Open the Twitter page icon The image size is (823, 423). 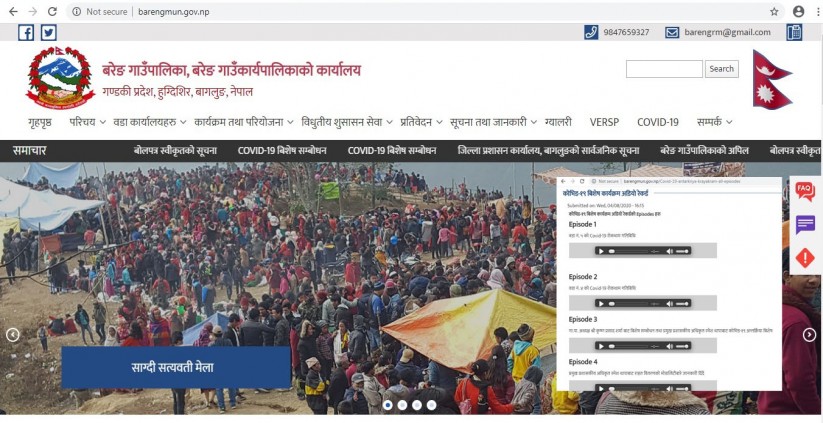pos(48,33)
